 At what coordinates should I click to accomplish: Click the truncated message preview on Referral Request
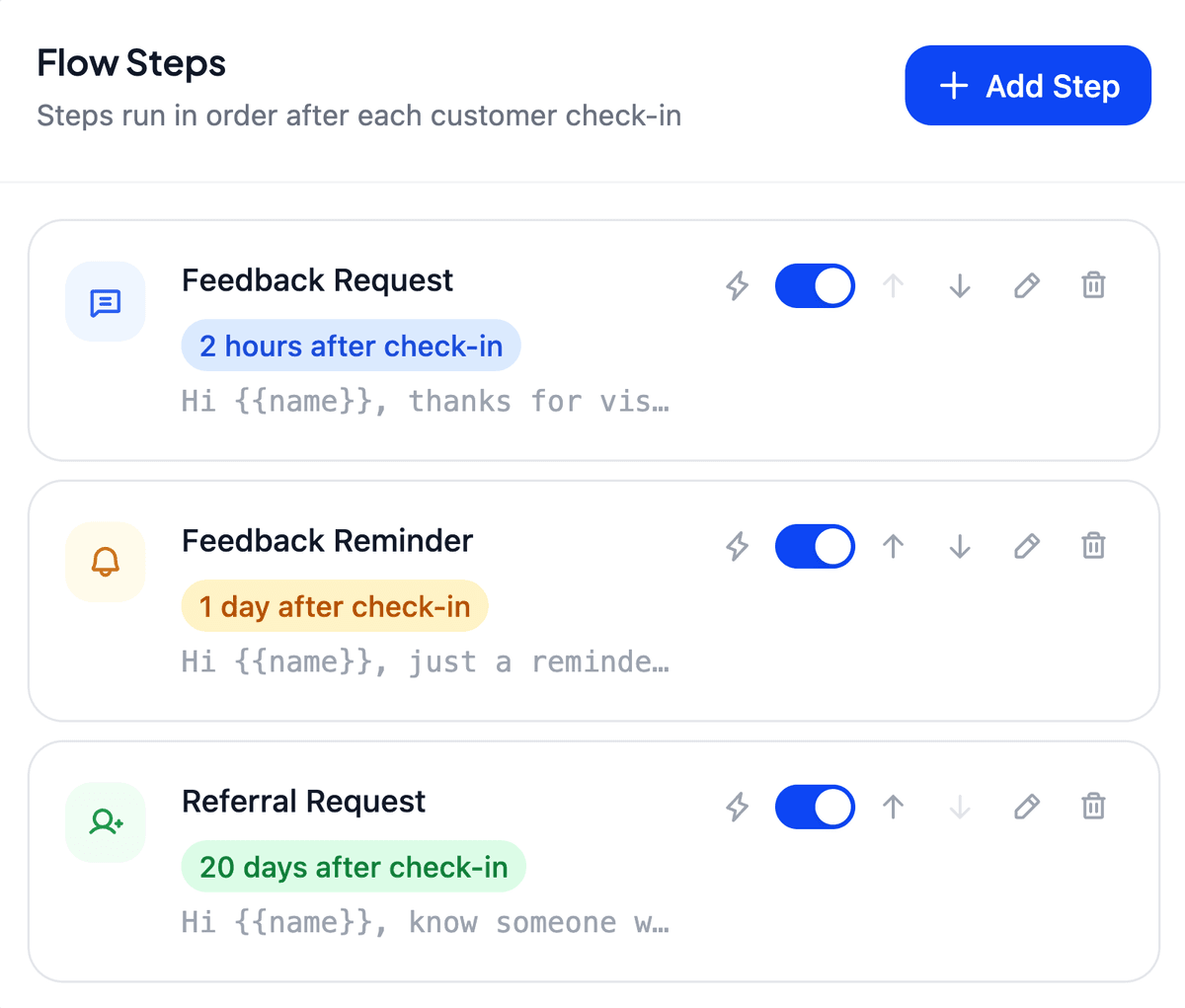pyautogui.click(x=425, y=922)
